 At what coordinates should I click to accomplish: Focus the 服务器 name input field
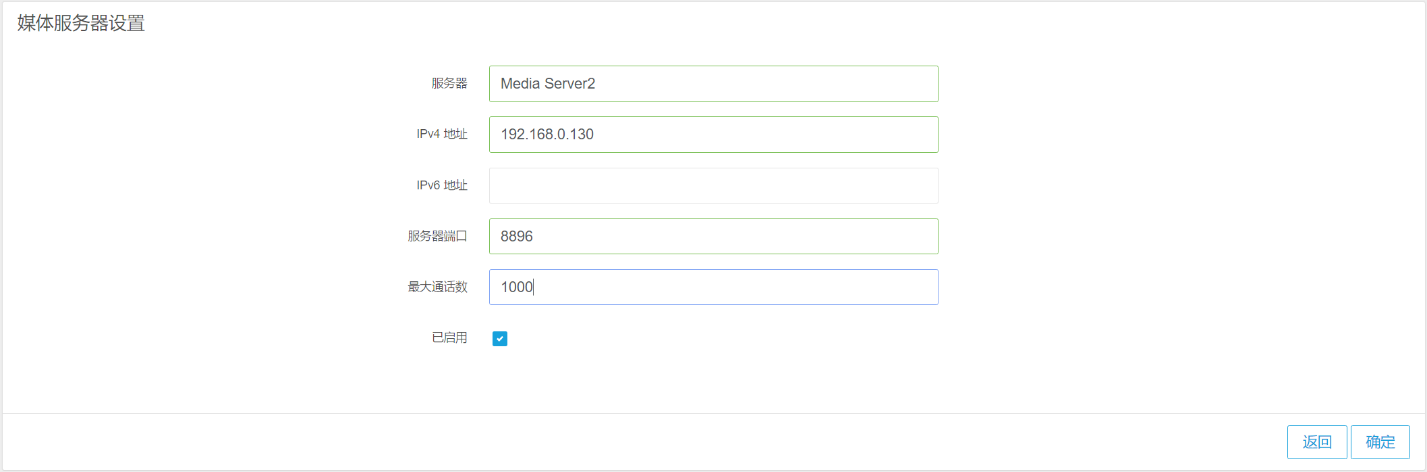(714, 84)
